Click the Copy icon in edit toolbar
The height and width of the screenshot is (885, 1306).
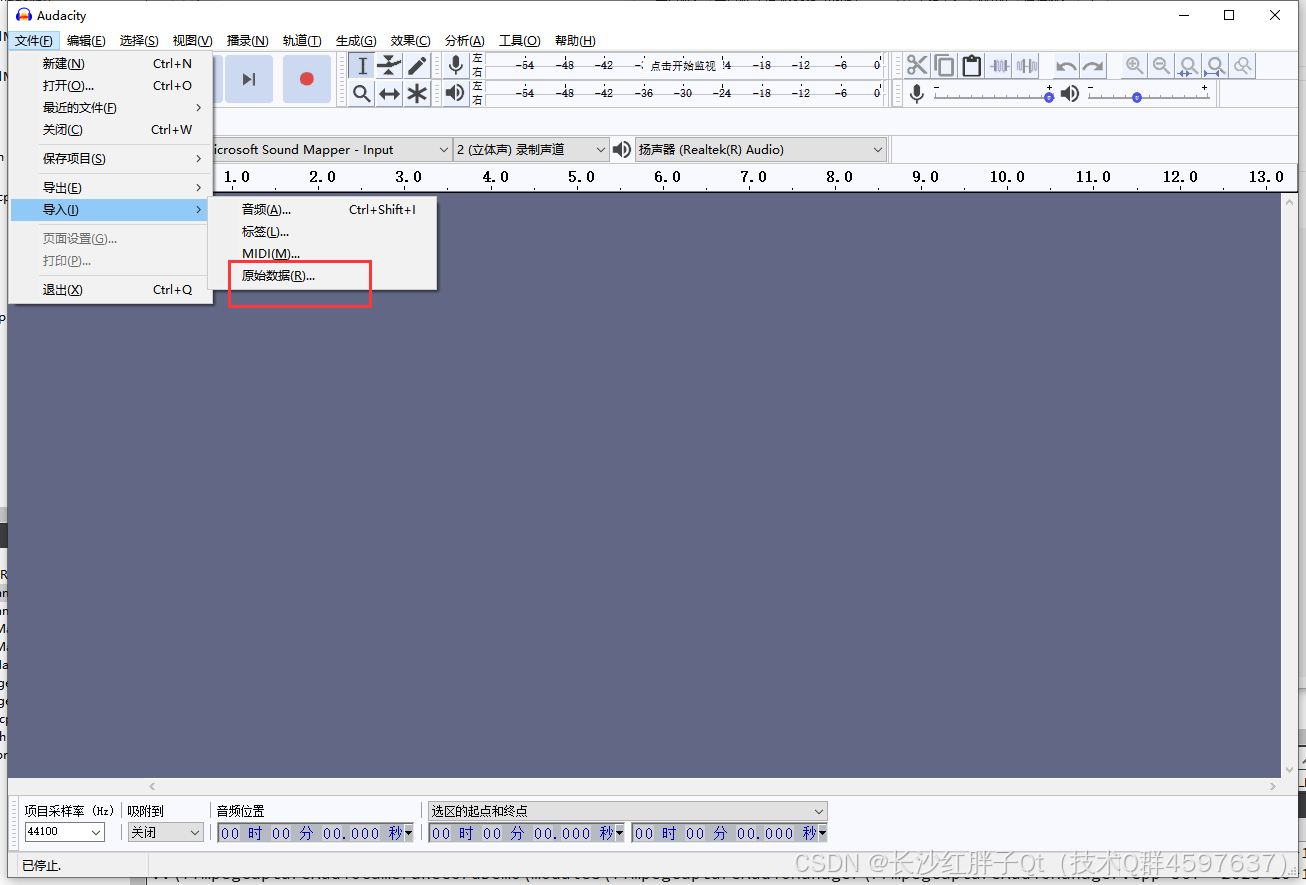(x=944, y=66)
